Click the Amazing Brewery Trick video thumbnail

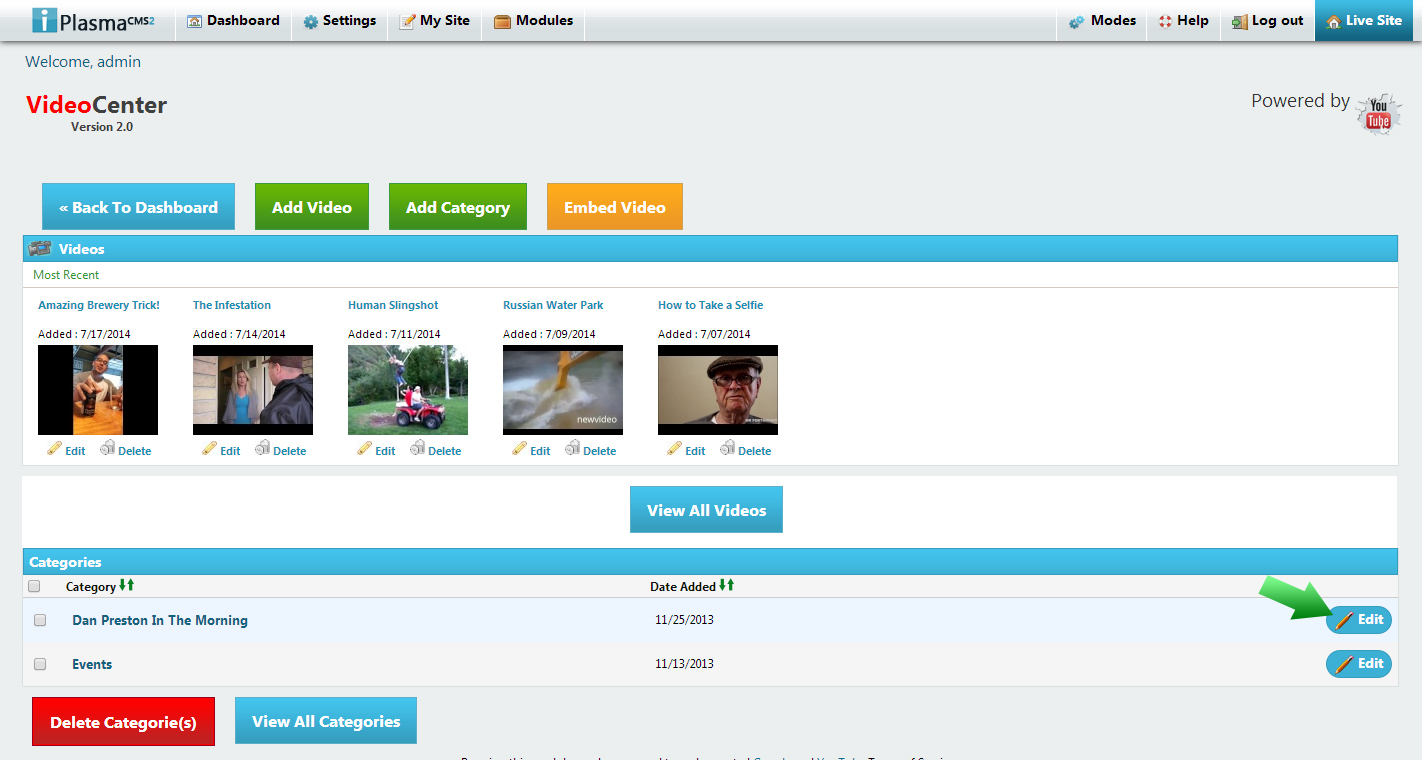click(98, 390)
